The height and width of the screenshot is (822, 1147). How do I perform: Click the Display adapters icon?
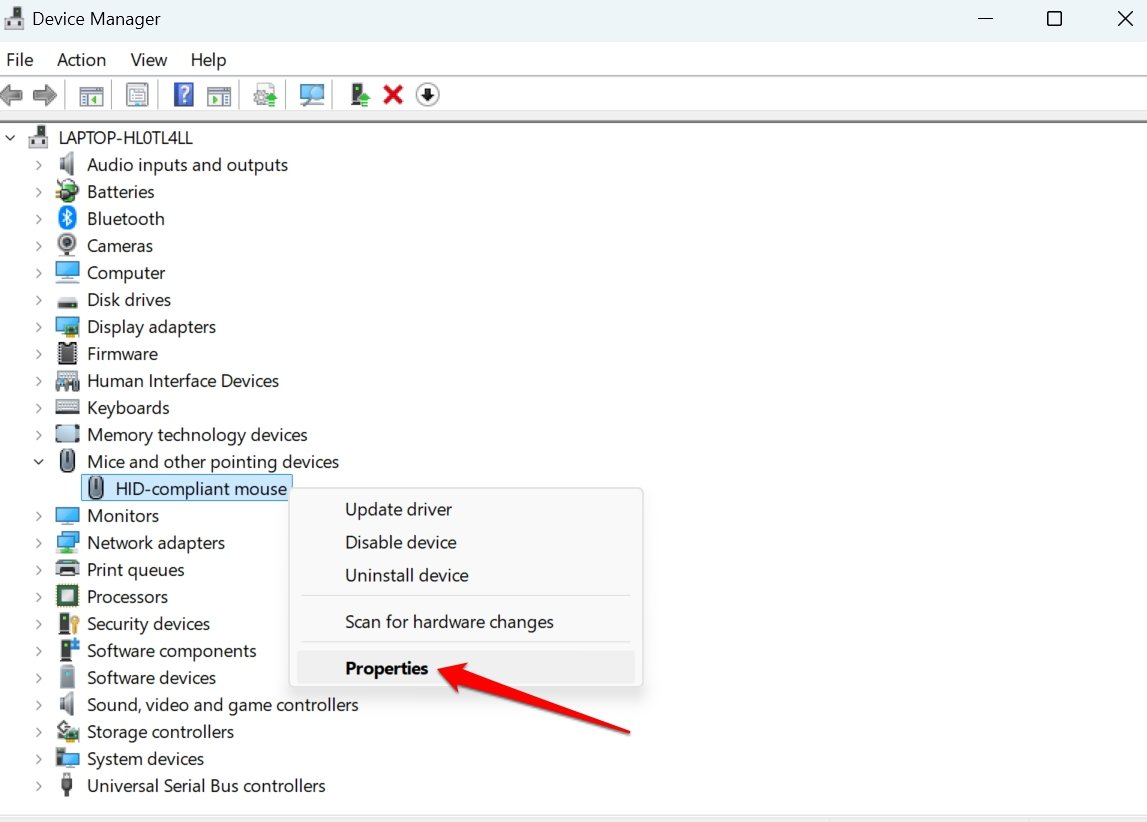(67, 326)
